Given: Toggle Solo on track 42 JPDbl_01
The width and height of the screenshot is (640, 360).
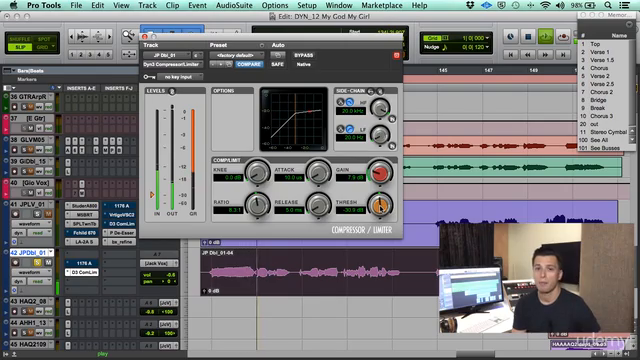Looking at the screenshot, I should click(37, 262).
